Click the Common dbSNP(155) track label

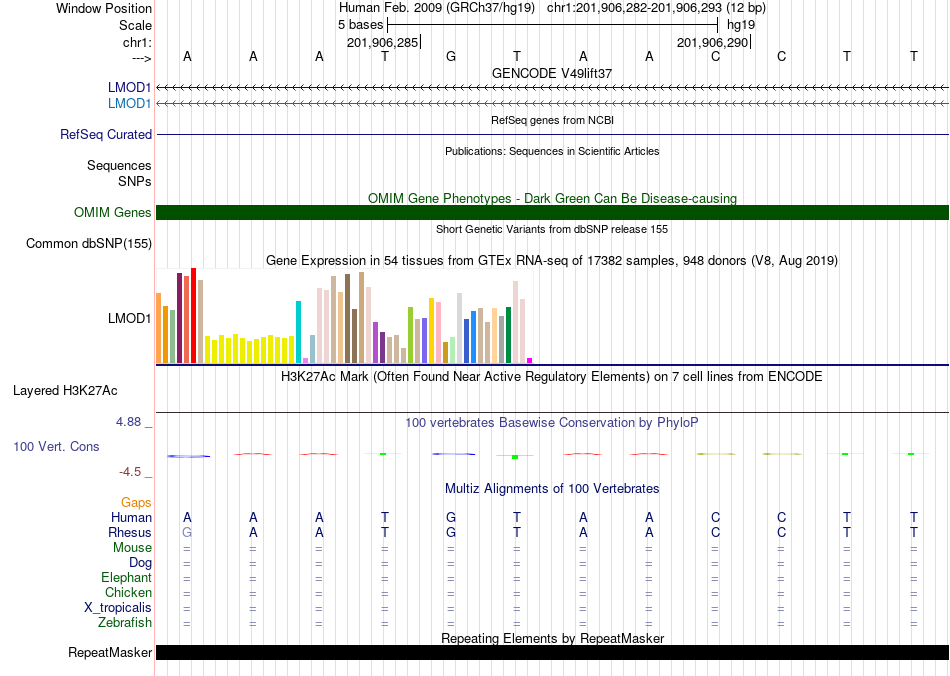click(x=88, y=244)
